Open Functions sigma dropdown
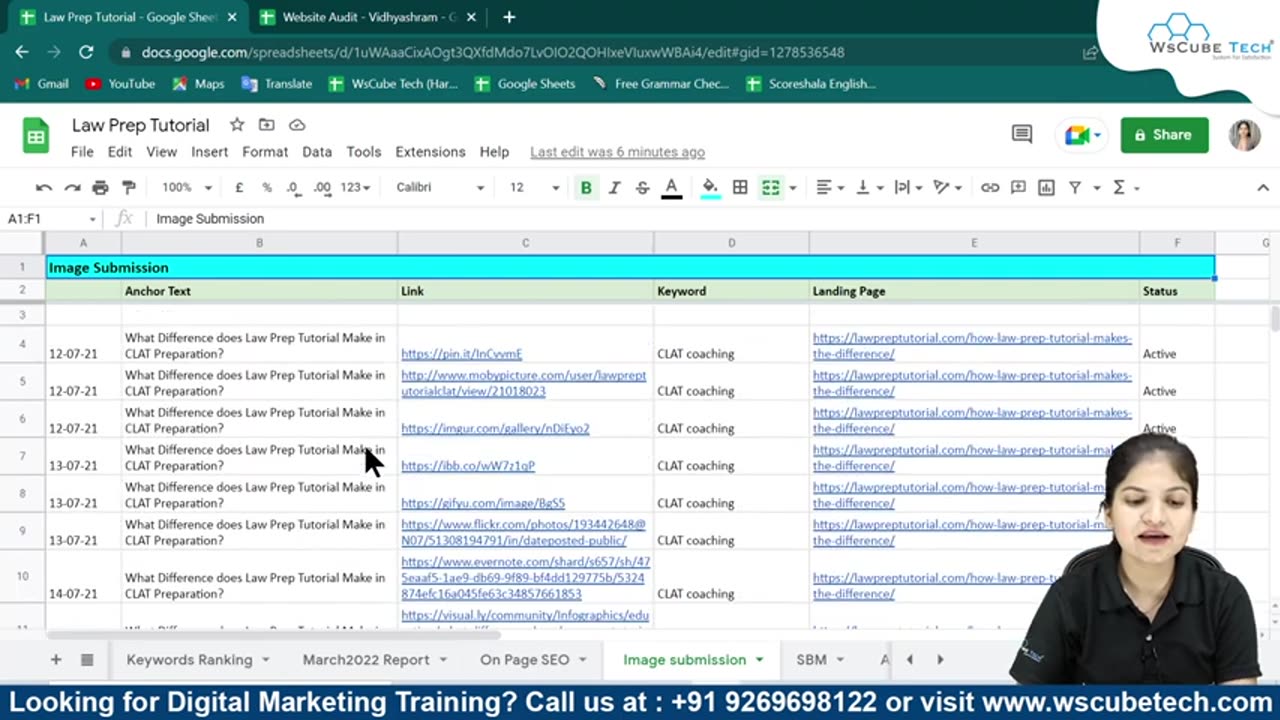The image size is (1280, 720). point(1126,187)
